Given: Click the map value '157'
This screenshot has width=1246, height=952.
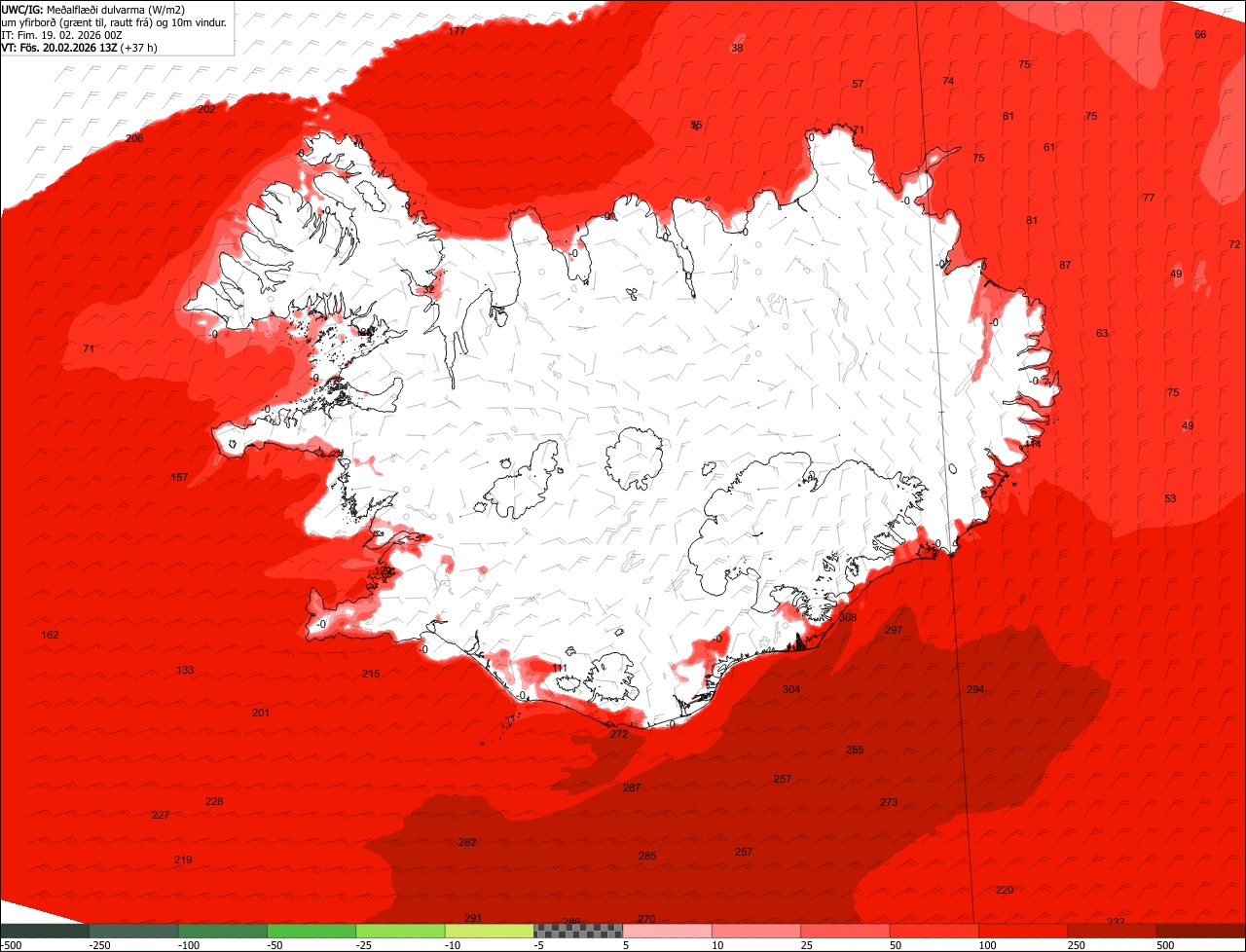Looking at the screenshot, I should click(x=179, y=477).
